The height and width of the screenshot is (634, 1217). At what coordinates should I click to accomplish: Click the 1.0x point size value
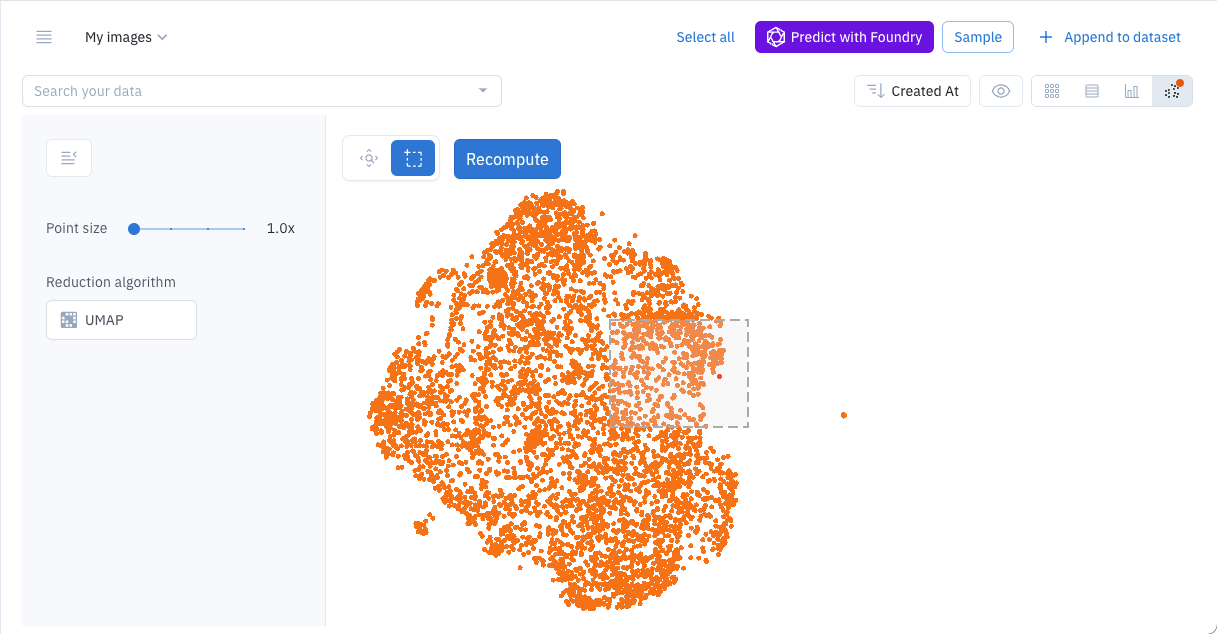click(281, 228)
